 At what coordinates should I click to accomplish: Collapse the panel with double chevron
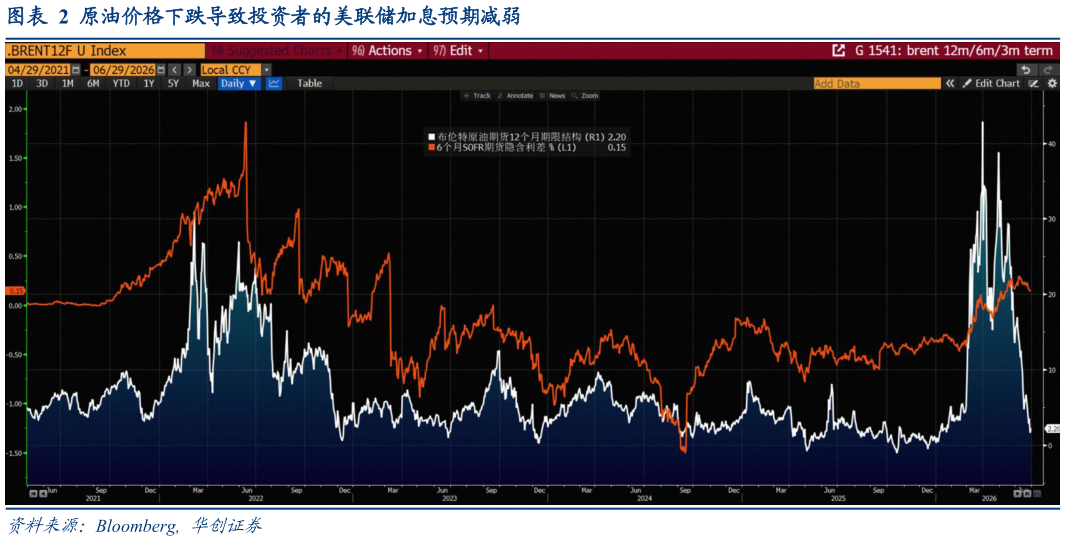(x=950, y=84)
